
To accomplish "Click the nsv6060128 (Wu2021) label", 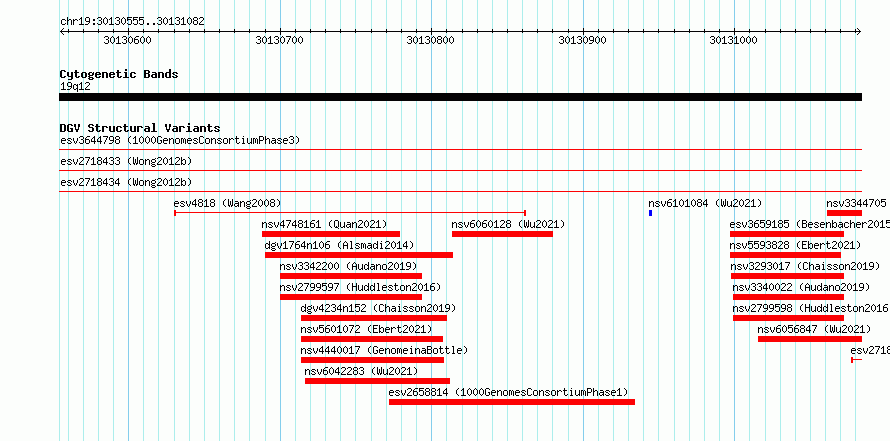I will pos(508,224).
